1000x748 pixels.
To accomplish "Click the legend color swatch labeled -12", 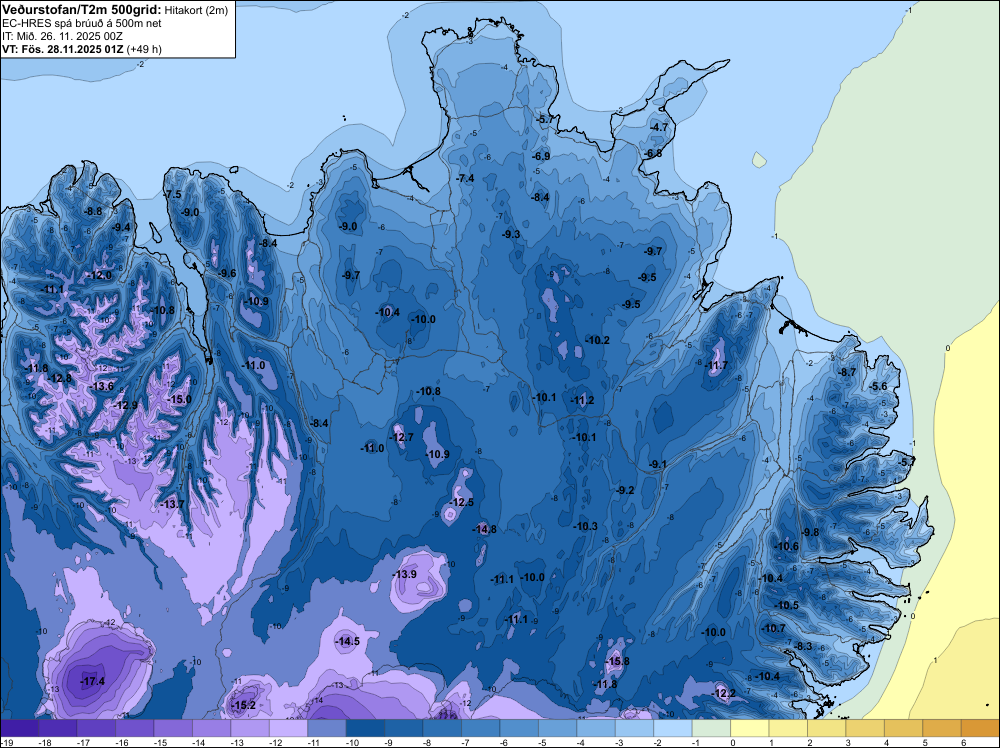I will click(x=288, y=728).
